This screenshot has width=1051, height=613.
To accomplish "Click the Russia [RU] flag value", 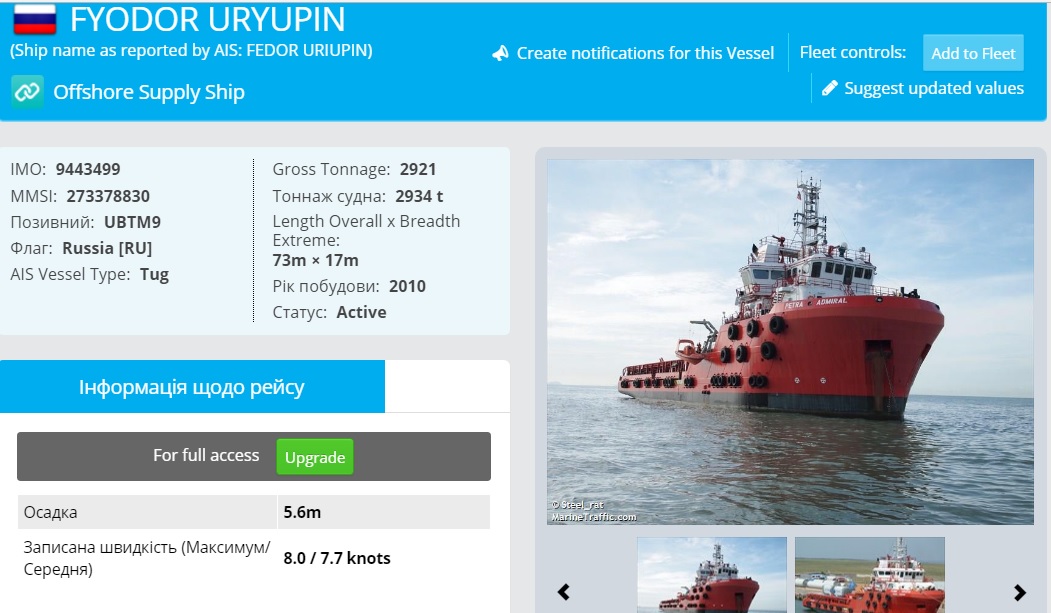I will point(107,248).
